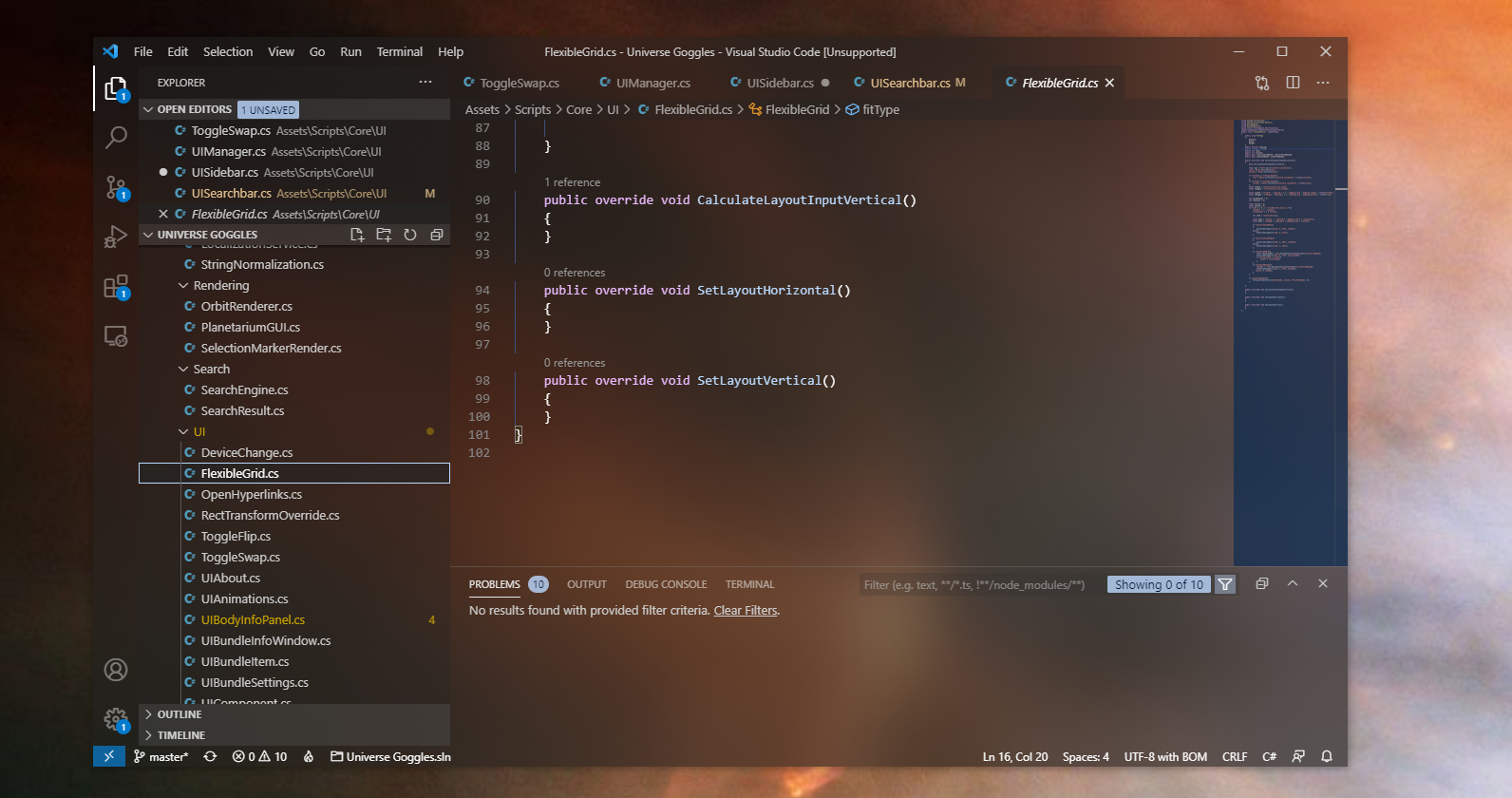Click New Folder icon in Universe Goggles header

(384, 235)
